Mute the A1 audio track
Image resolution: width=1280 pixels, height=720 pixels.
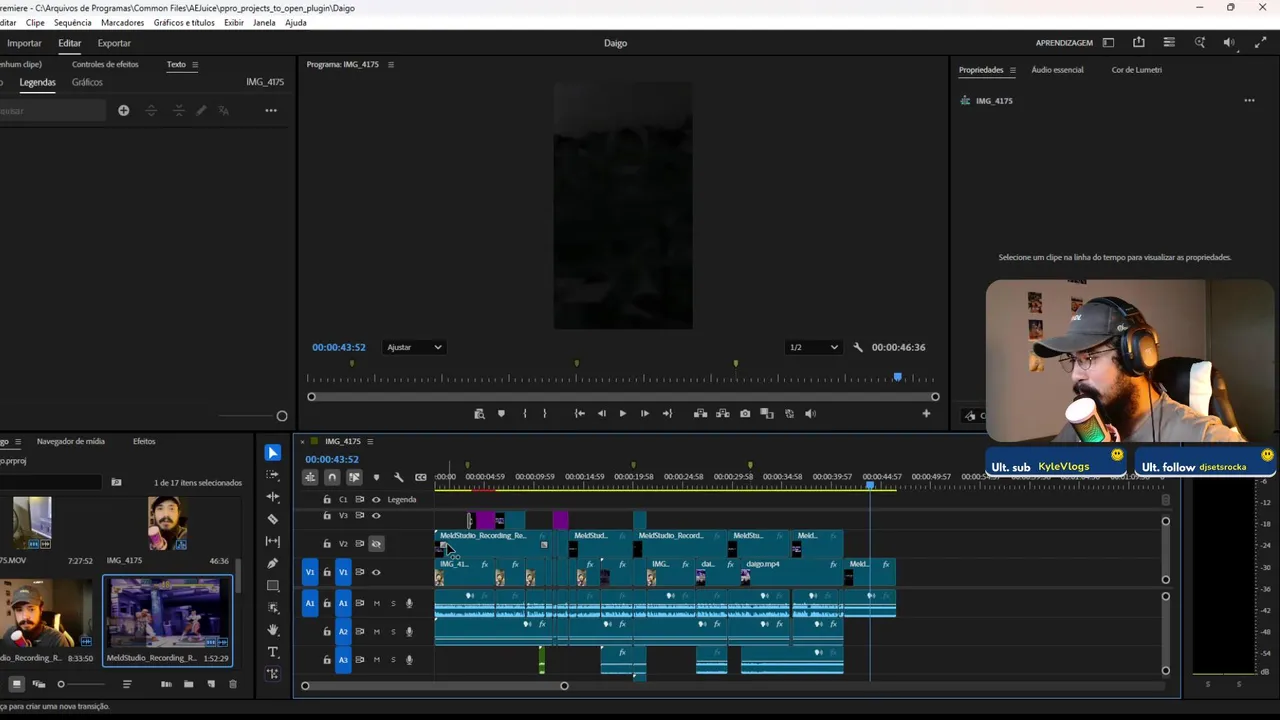click(x=376, y=603)
